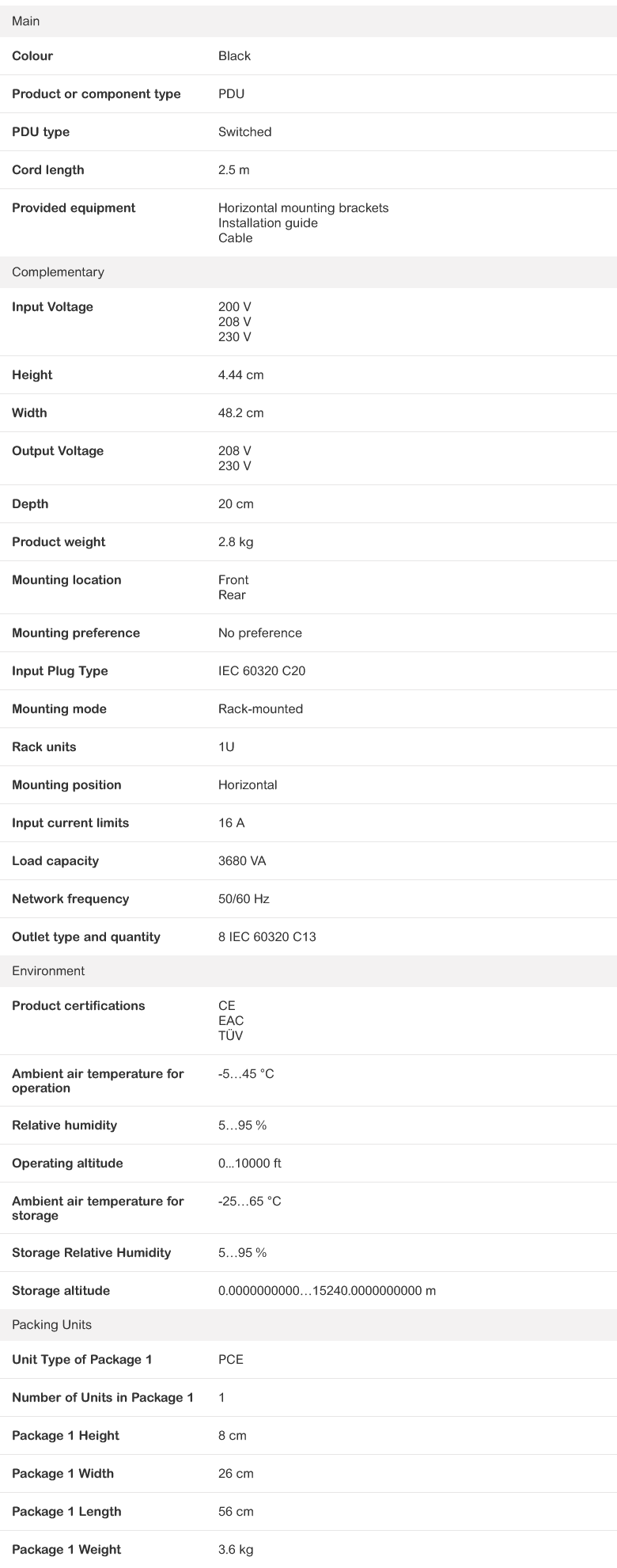Select the Rack units value 1U
The height and width of the screenshot is (1568, 617).
[x=226, y=747]
